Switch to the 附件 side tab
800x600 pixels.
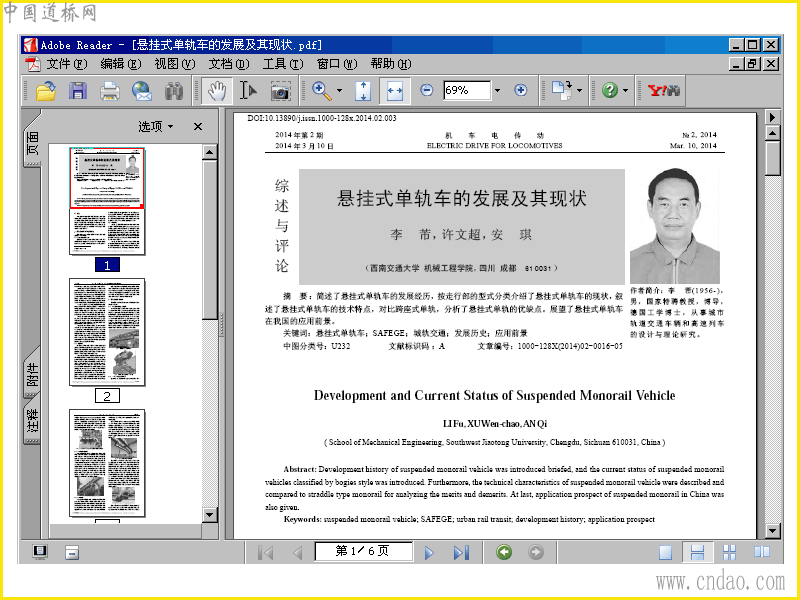pos(32,373)
